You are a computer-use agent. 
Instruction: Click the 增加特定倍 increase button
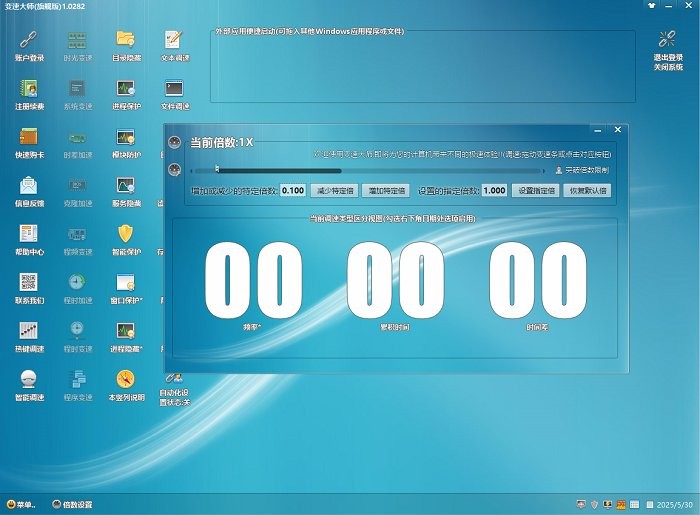click(386, 190)
